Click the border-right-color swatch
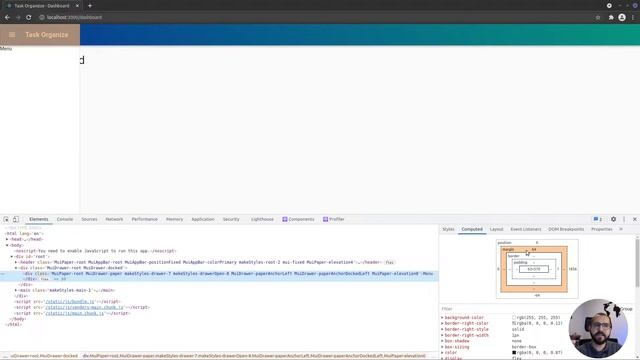 pos(514,323)
